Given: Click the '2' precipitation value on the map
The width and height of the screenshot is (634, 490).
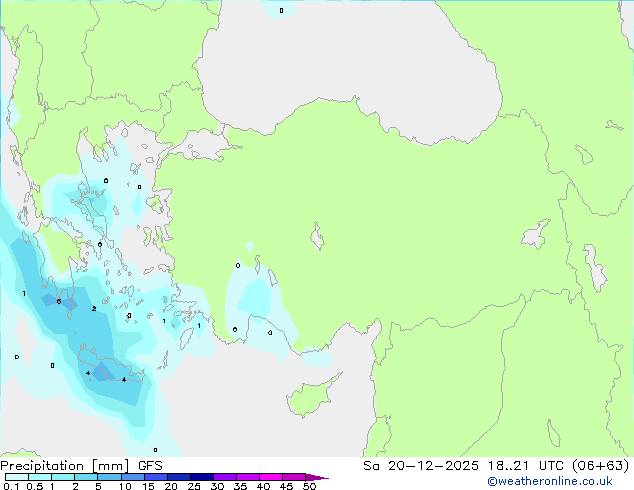Looking at the screenshot, I should [x=94, y=309].
